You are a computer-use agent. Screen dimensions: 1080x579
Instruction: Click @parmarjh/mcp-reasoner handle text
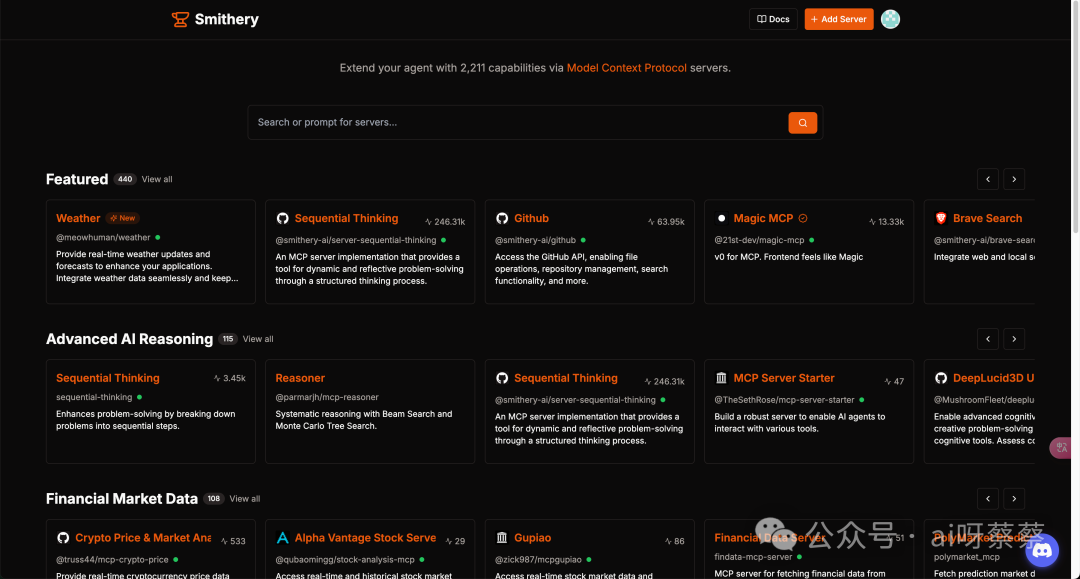point(327,397)
